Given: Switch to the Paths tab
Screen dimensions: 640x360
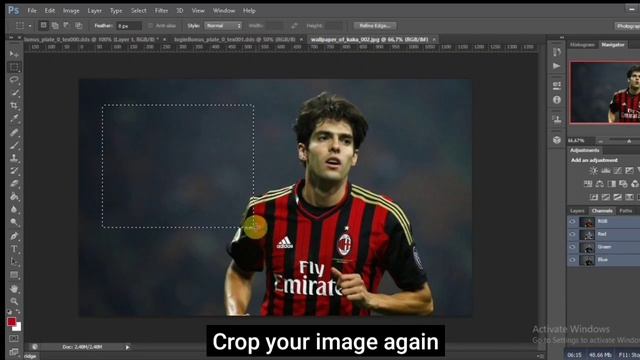Looking at the screenshot, I should pyautogui.click(x=626, y=211).
